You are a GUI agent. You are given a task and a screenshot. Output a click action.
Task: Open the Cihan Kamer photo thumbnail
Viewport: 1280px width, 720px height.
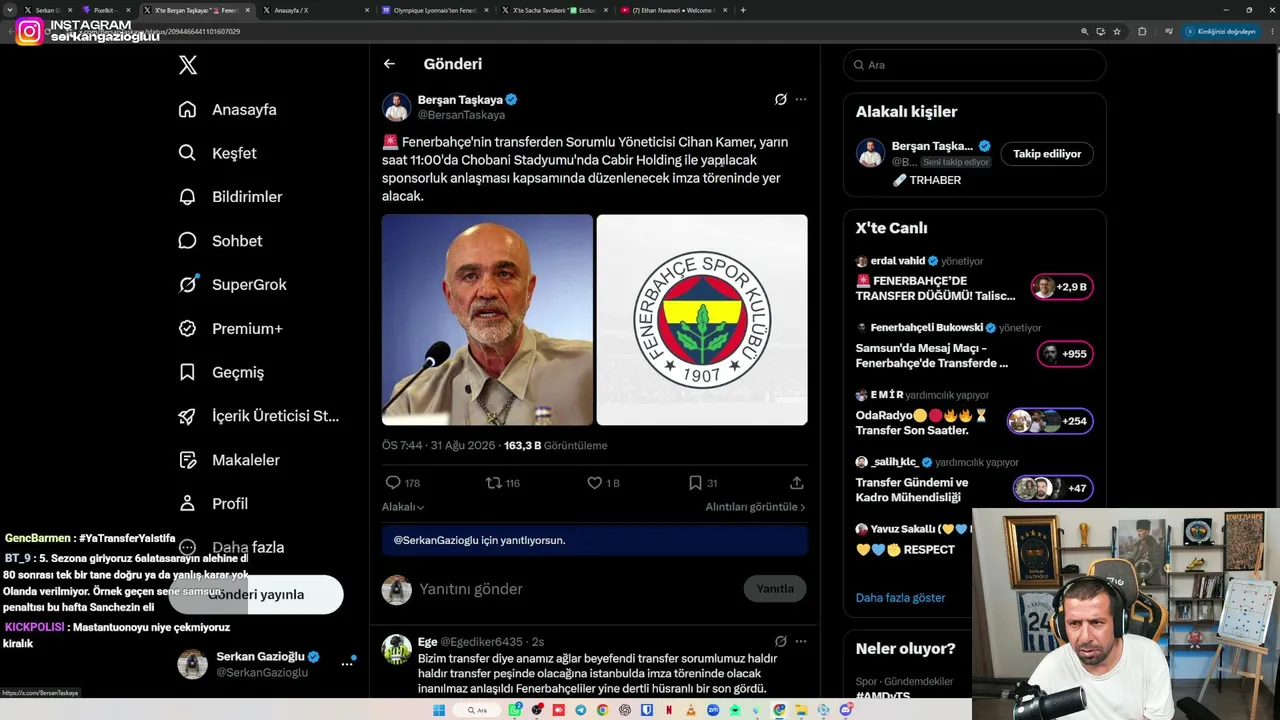[x=487, y=320]
